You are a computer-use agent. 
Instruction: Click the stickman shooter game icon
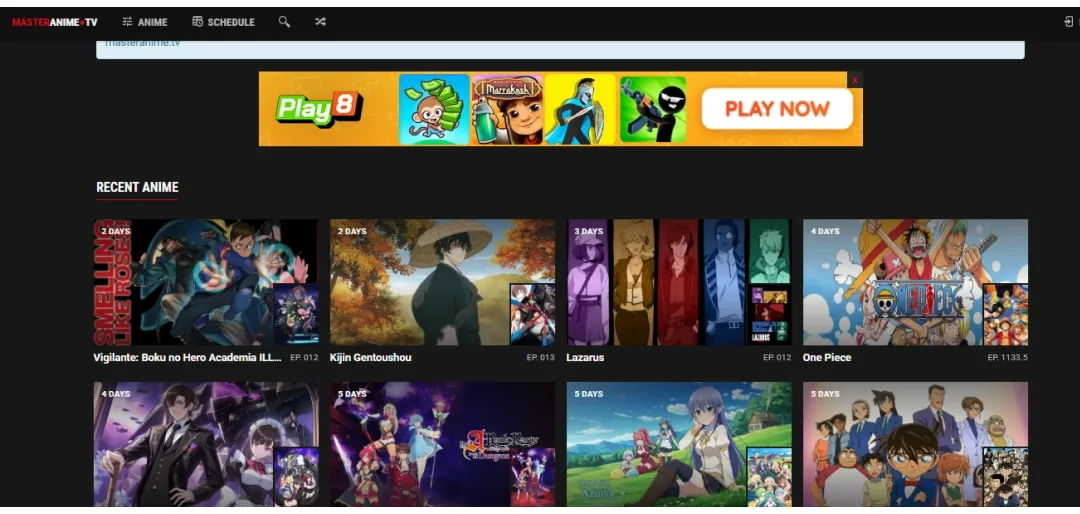(652, 109)
